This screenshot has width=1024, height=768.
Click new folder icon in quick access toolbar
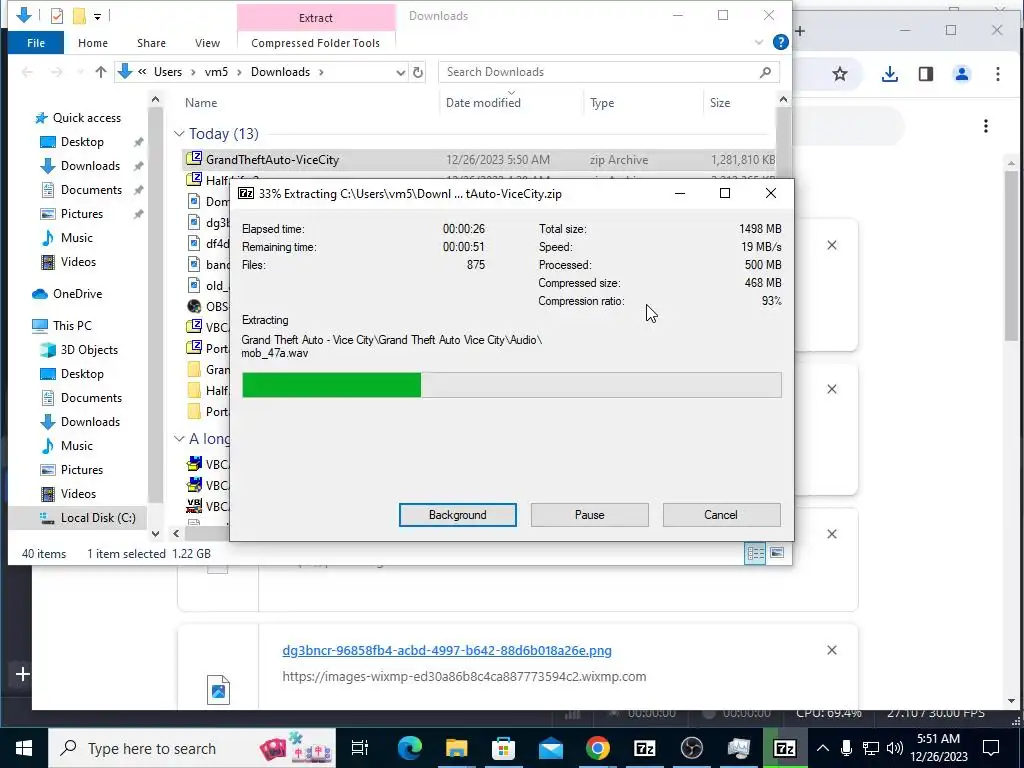[x=79, y=16]
